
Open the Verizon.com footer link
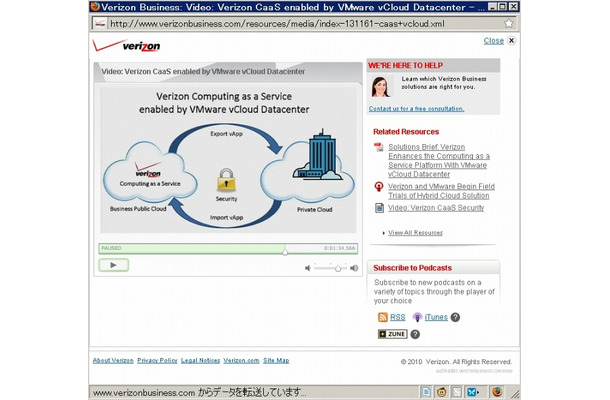click(x=241, y=361)
